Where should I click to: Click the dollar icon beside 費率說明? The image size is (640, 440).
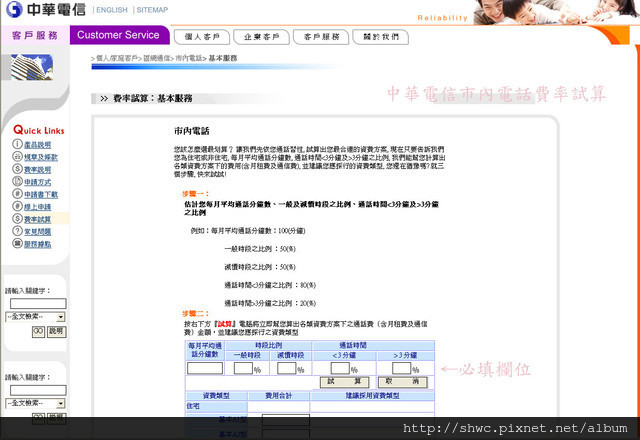[x=17, y=169]
